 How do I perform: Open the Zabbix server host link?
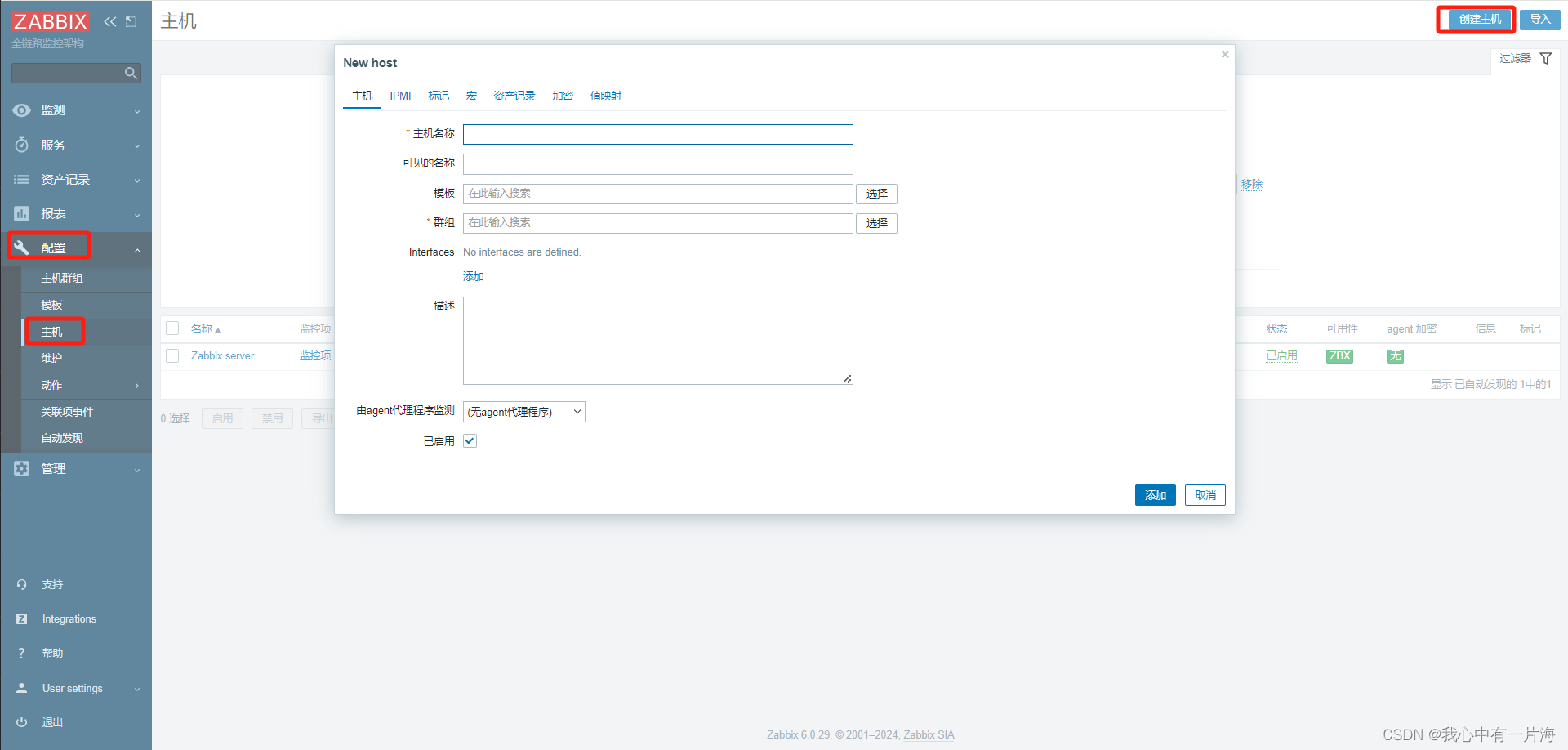[x=222, y=356]
